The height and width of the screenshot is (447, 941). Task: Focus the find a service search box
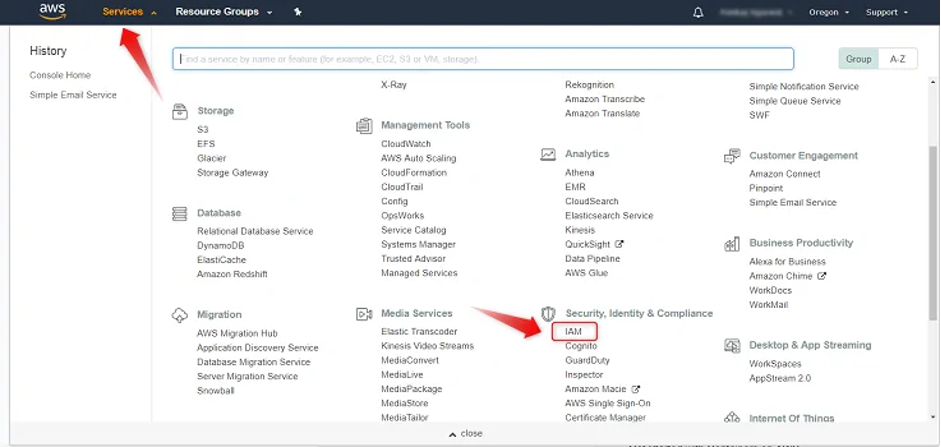[483, 59]
